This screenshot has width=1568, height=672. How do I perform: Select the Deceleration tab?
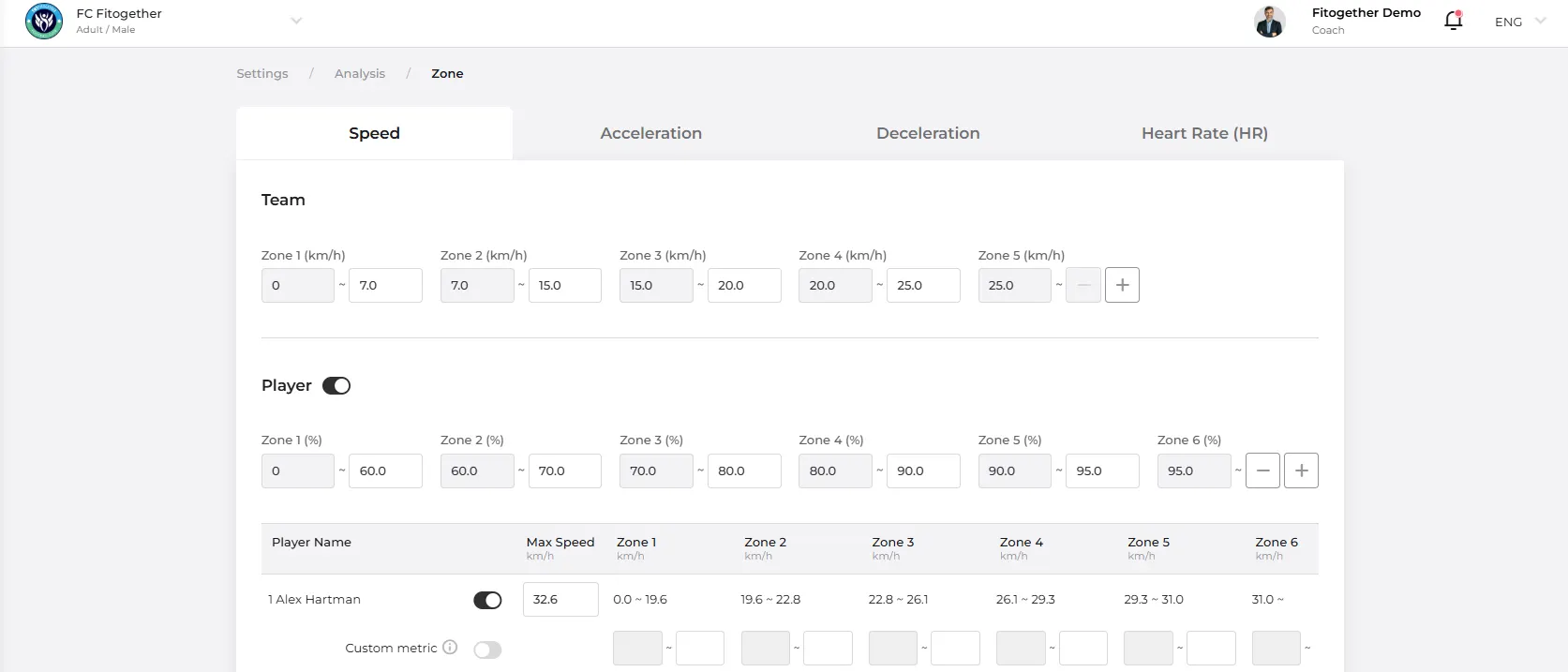pyautogui.click(x=928, y=133)
